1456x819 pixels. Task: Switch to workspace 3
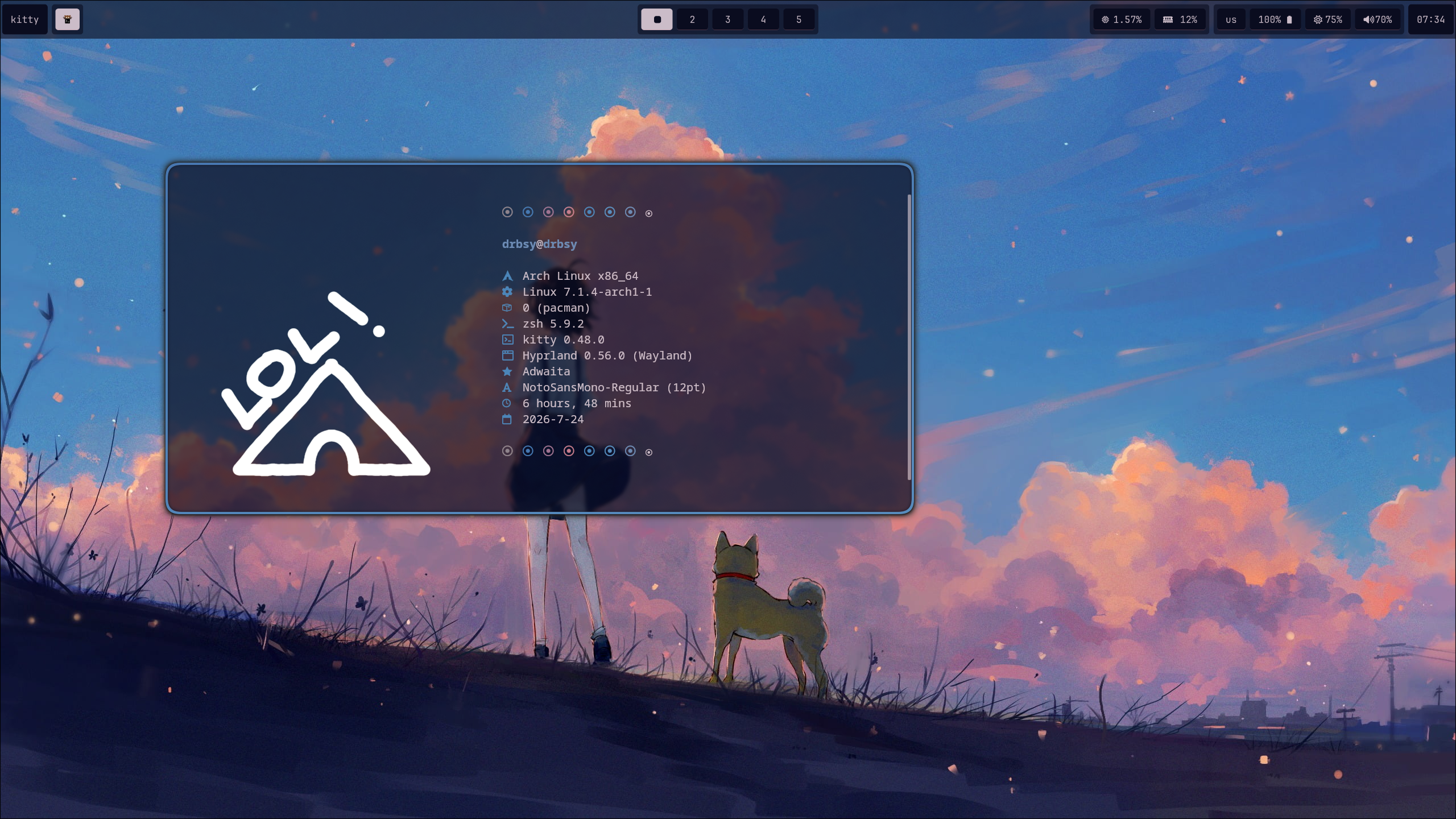coord(727,19)
